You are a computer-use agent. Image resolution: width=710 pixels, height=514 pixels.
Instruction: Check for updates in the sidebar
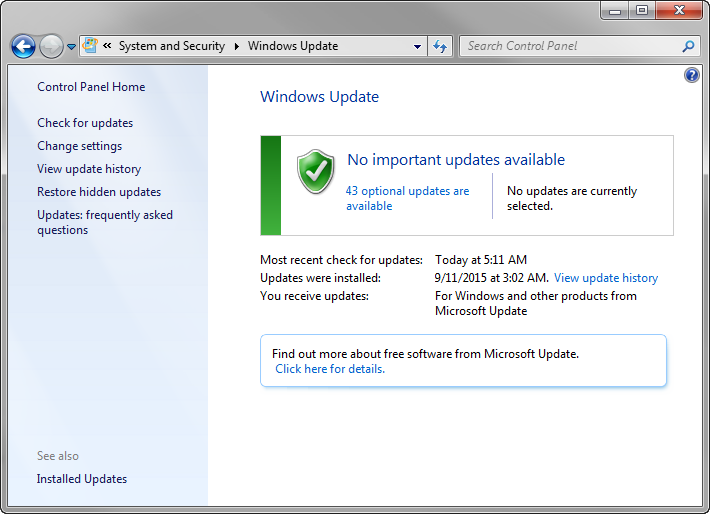pos(85,123)
